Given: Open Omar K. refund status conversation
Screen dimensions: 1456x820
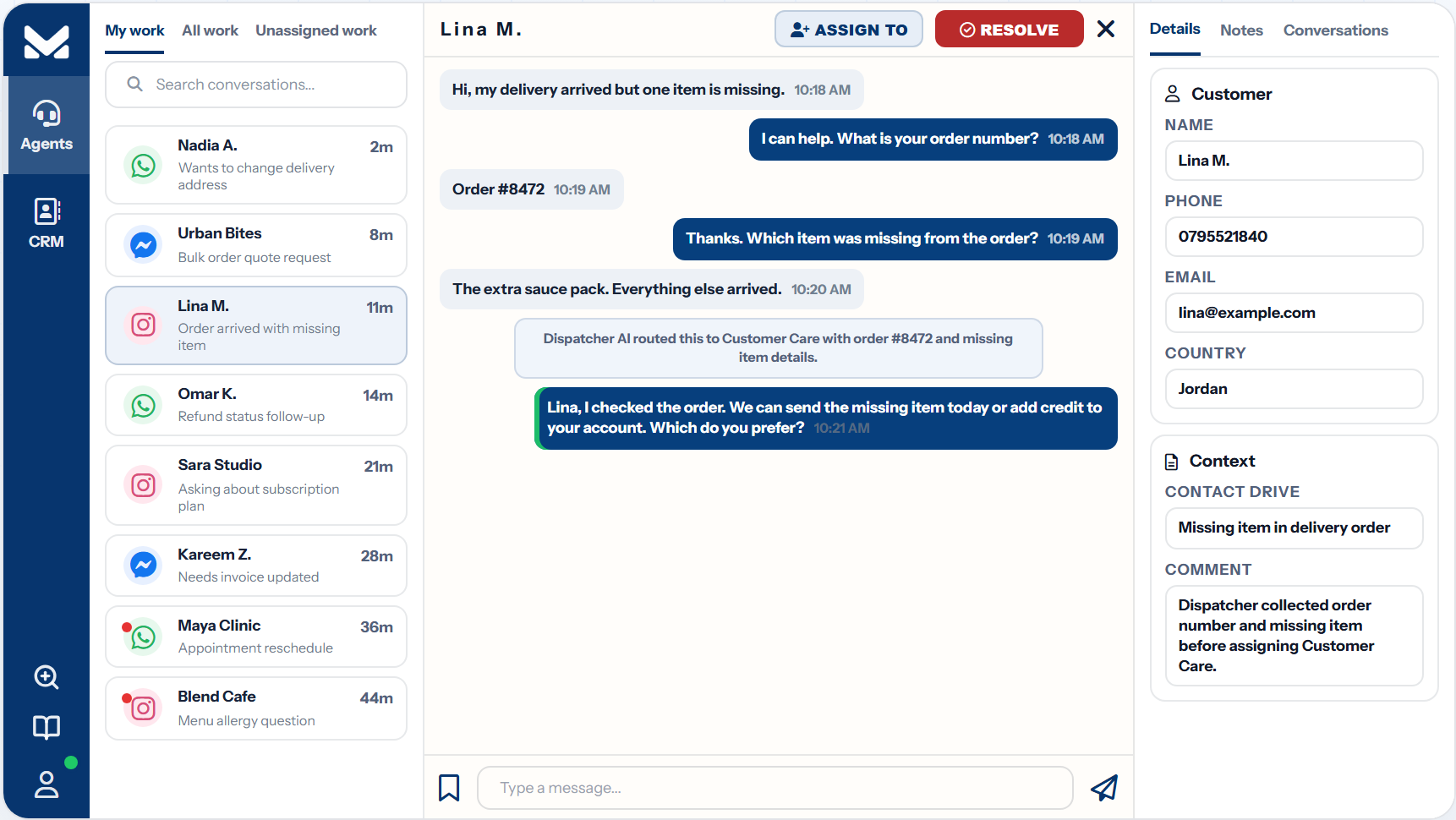Looking at the screenshot, I should [256, 405].
